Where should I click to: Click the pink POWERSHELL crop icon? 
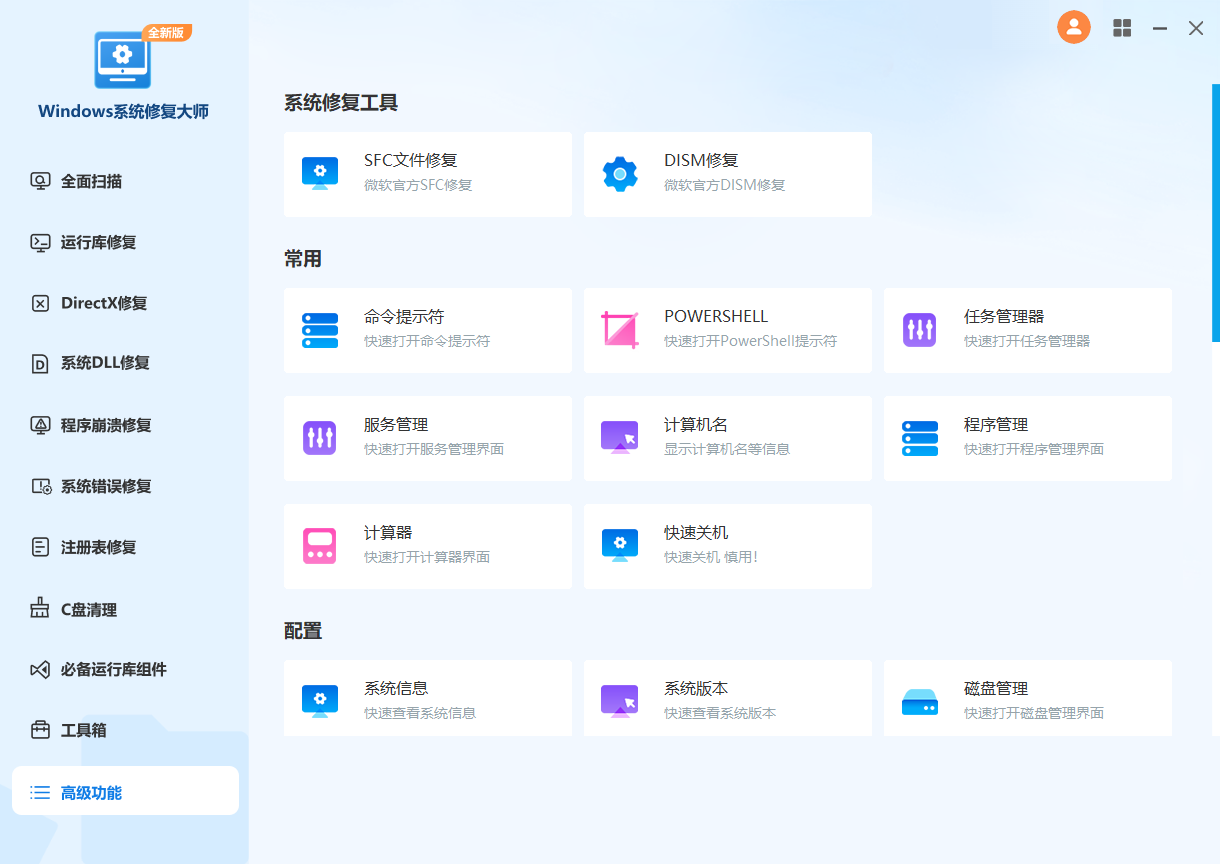(x=620, y=330)
